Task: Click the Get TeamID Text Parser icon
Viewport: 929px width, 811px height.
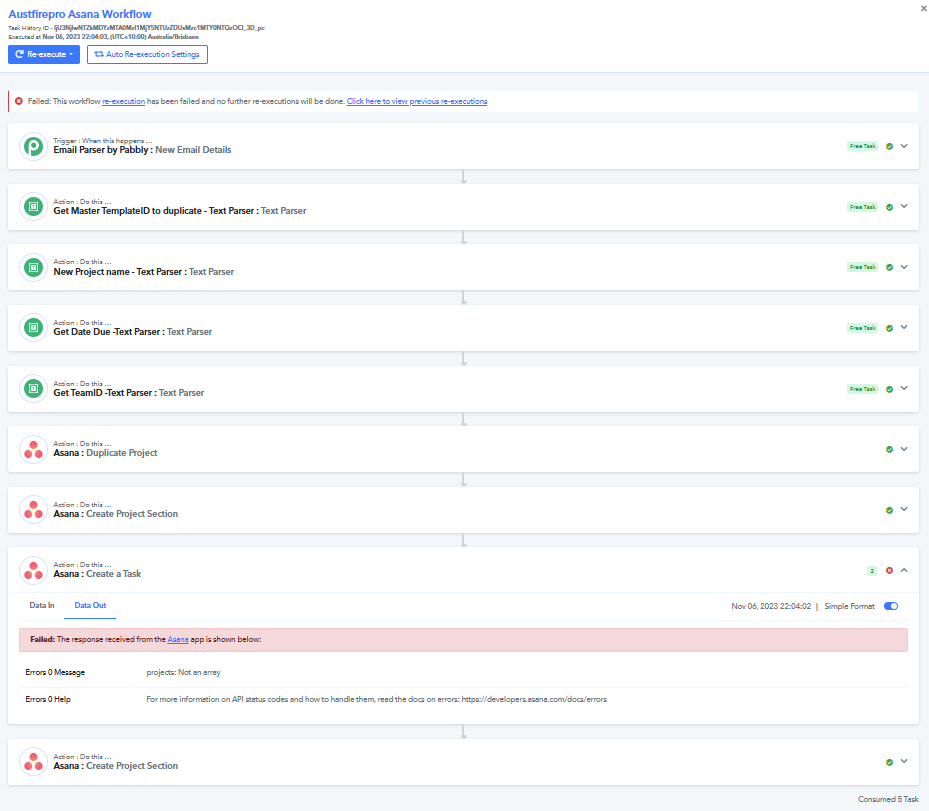Action: (33, 389)
